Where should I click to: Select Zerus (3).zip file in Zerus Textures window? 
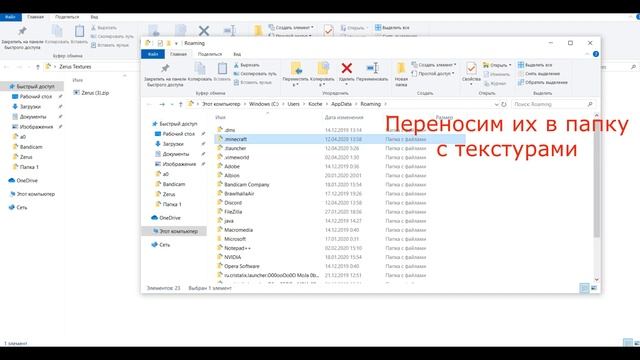tap(91, 93)
